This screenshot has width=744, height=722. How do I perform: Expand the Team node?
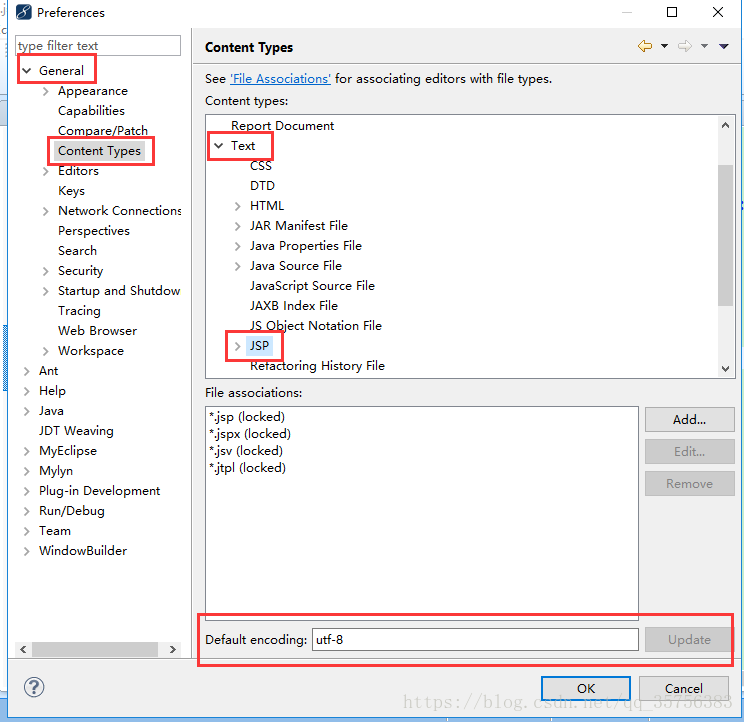[27, 531]
